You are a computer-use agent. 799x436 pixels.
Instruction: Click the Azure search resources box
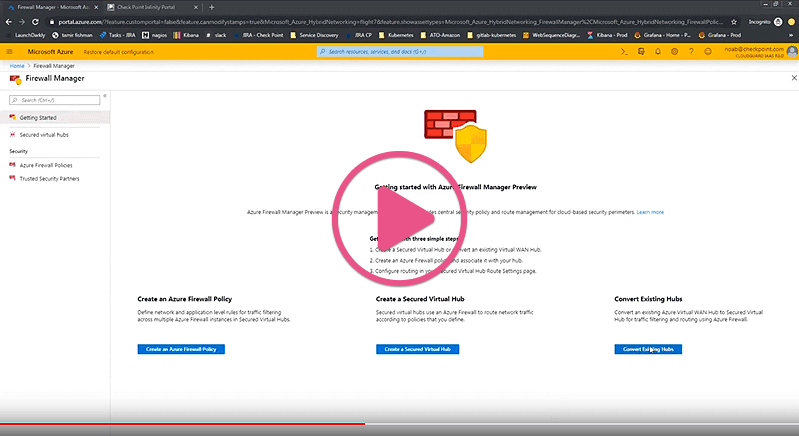point(400,51)
